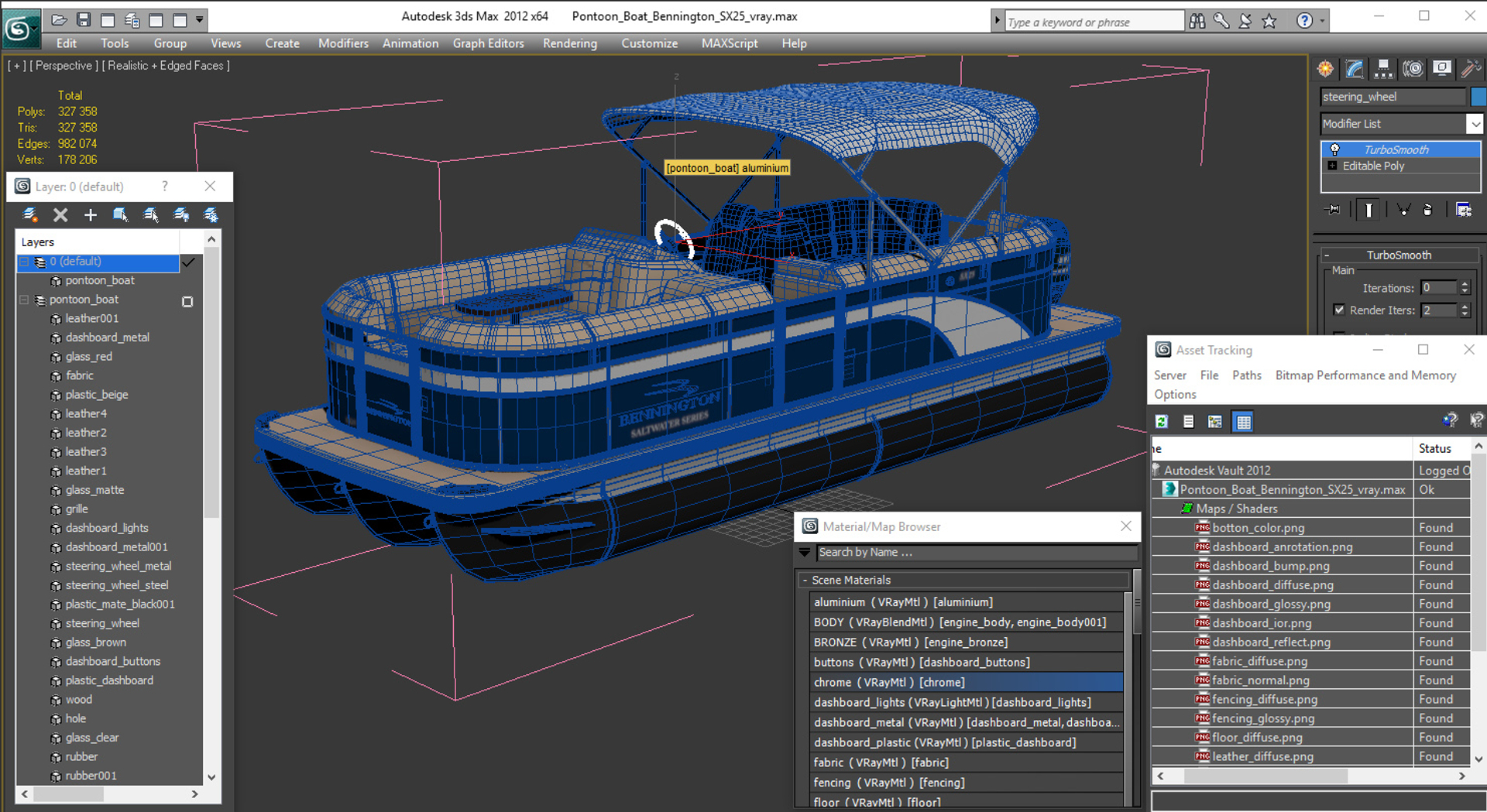This screenshot has width=1487, height=812.
Task: Open the Modifiers menu
Action: (343, 43)
